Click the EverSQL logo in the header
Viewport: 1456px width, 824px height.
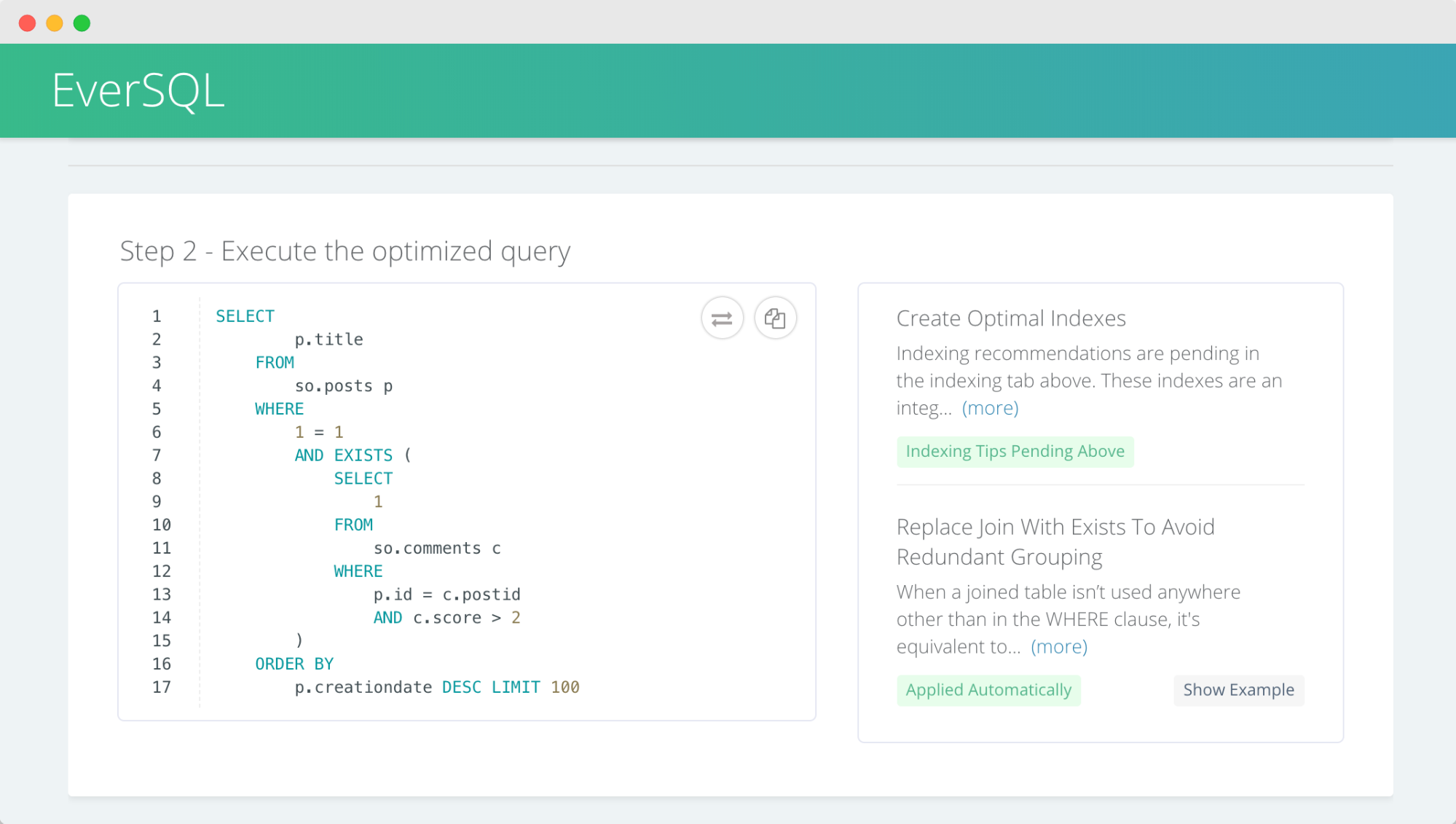point(137,90)
